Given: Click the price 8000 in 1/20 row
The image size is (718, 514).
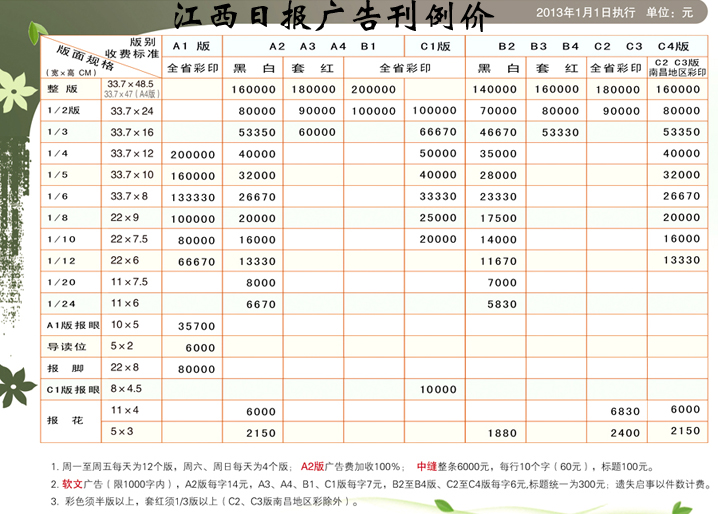Looking at the screenshot, I should (x=261, y=283).
